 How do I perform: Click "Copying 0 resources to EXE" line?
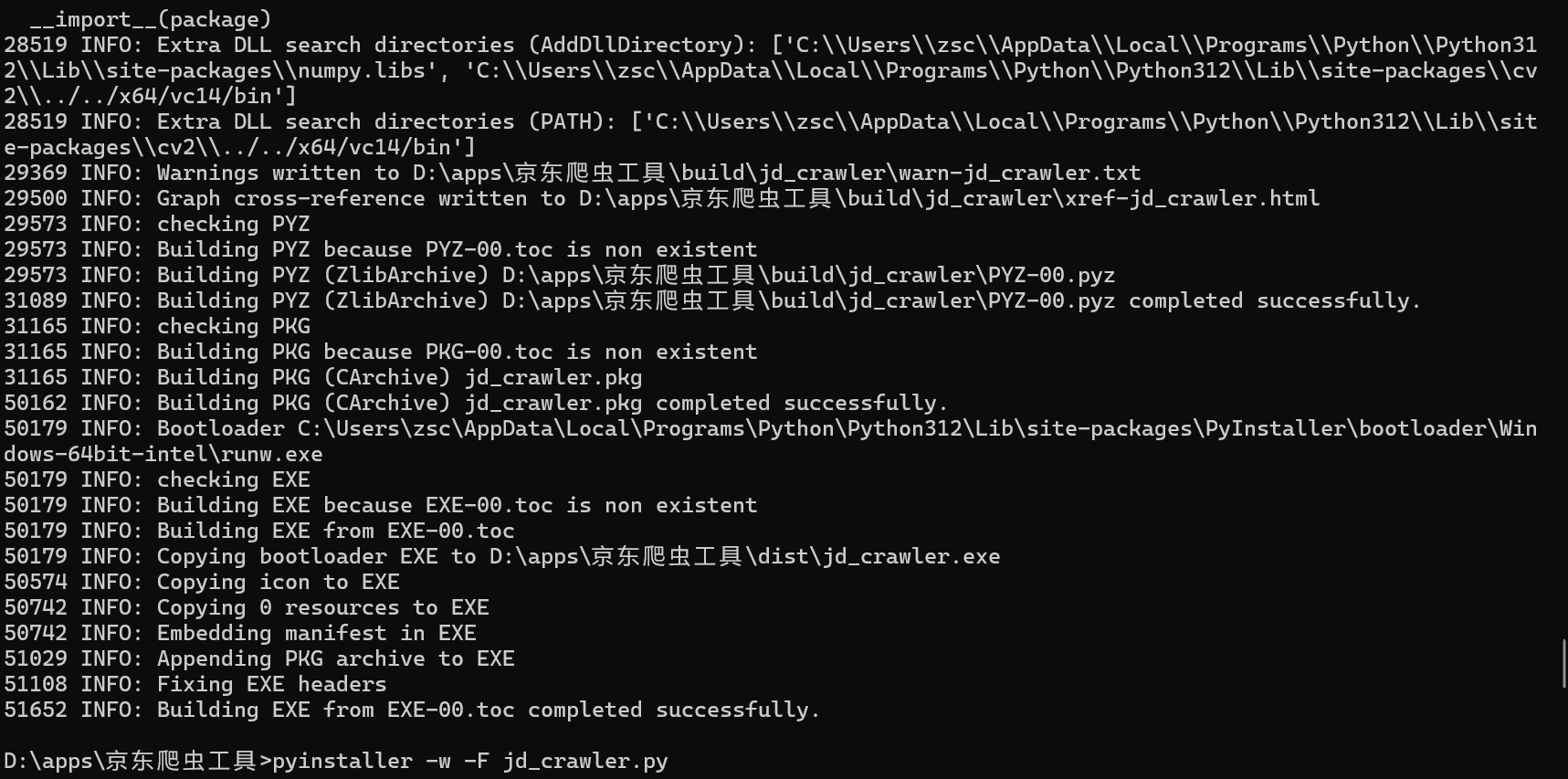point(322,607)
